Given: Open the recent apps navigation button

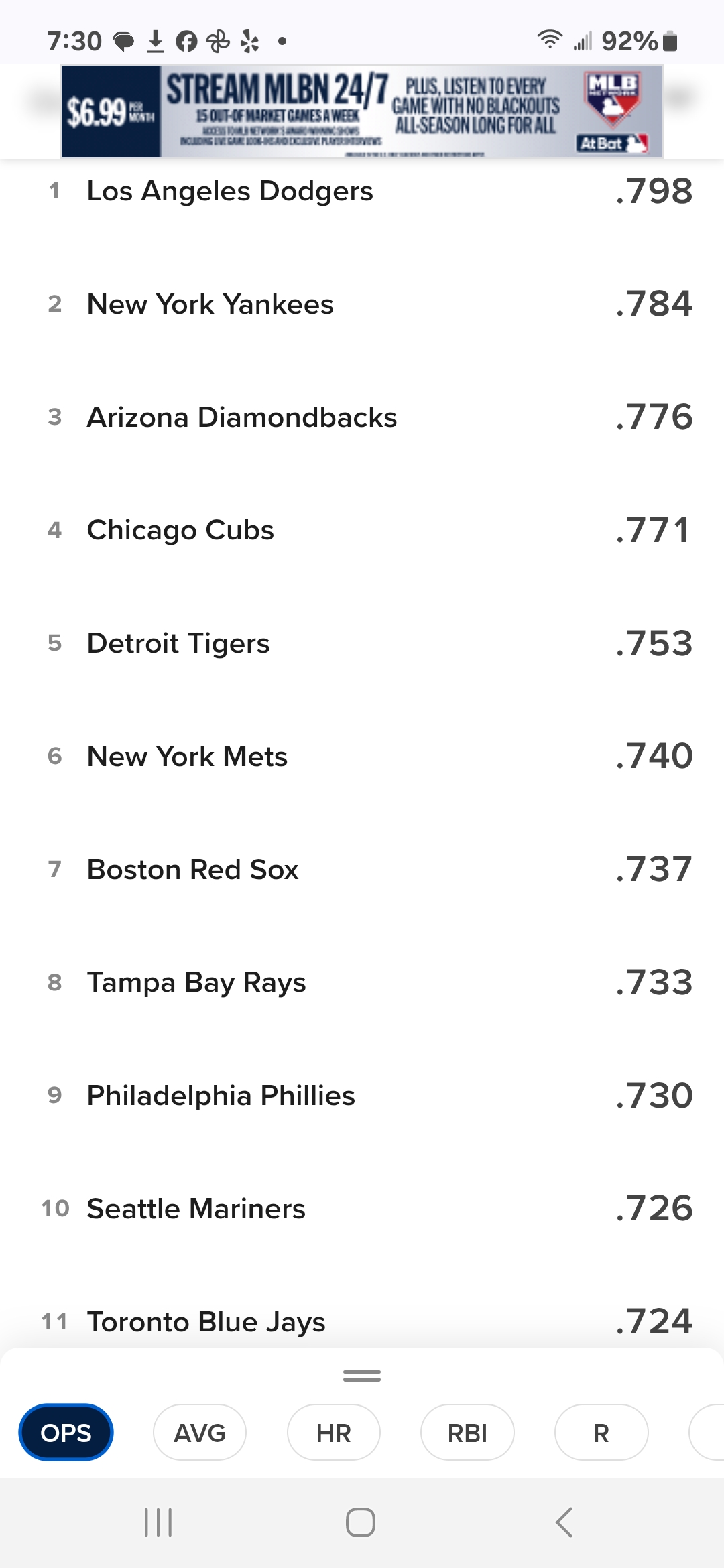Looking at the screenshot, I should (158, 1522).
